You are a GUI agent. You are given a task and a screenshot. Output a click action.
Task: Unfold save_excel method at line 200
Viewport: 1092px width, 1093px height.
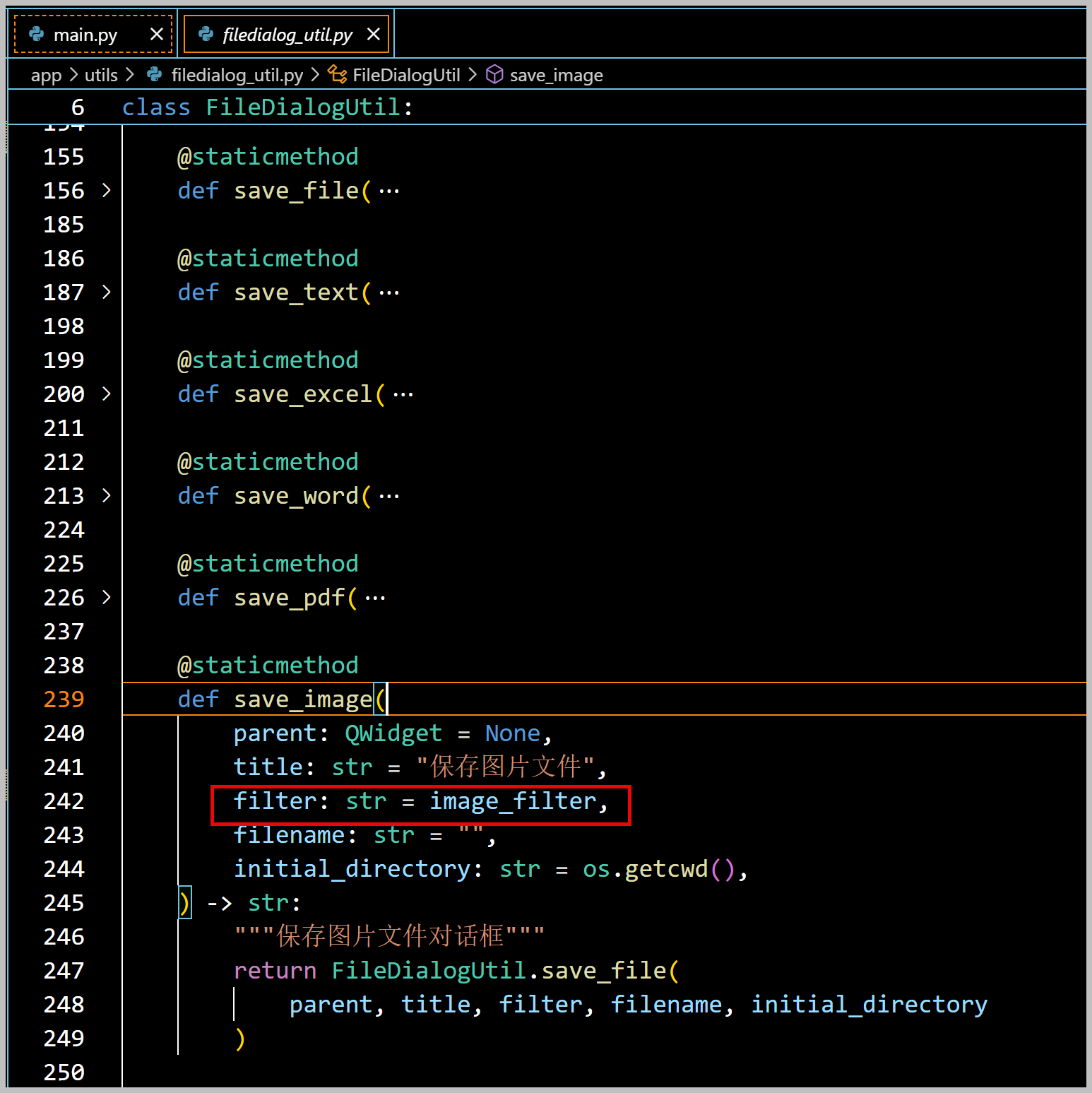tap(107, 394)
